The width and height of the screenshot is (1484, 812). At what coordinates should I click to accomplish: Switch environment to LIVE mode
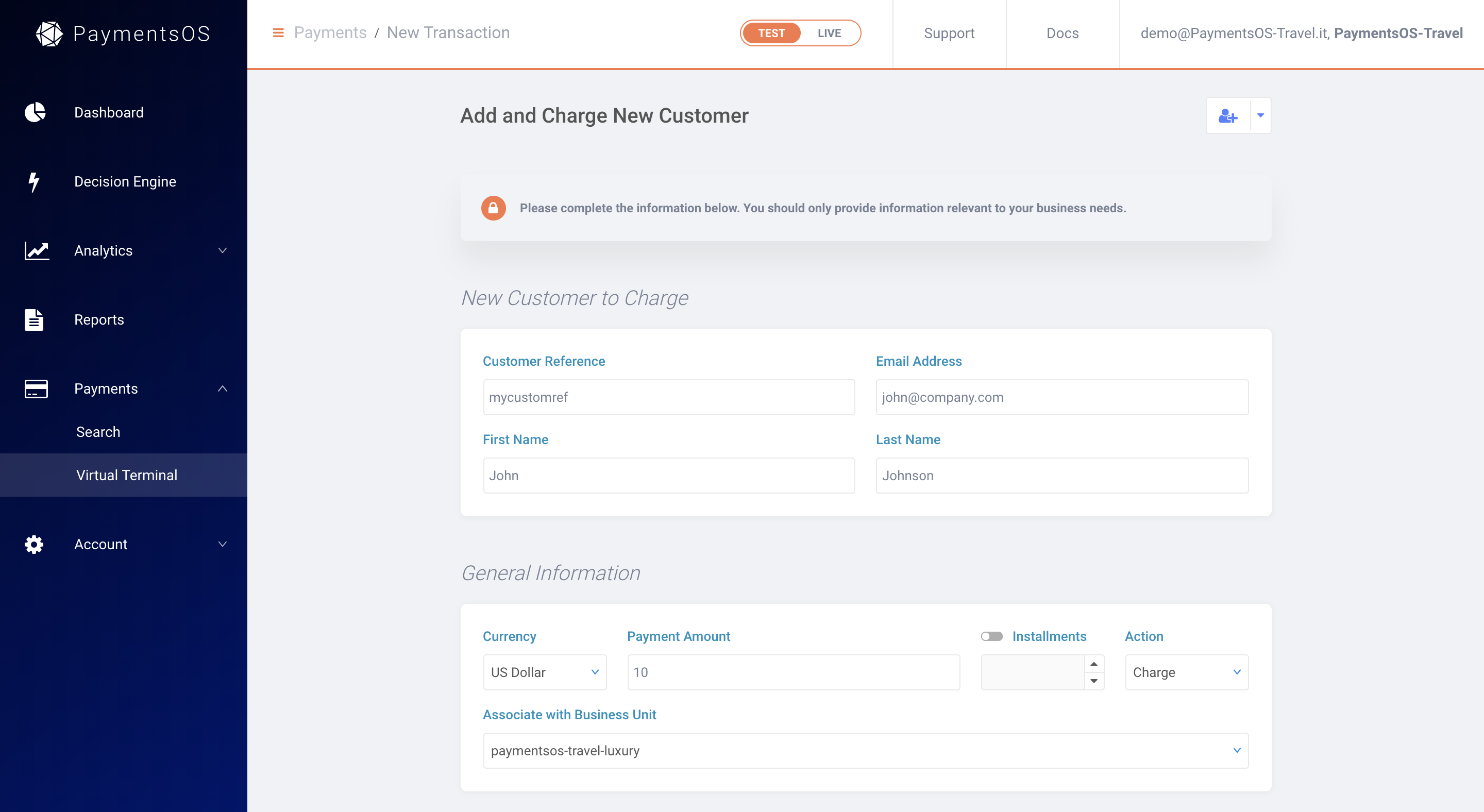tap(829, 33)
